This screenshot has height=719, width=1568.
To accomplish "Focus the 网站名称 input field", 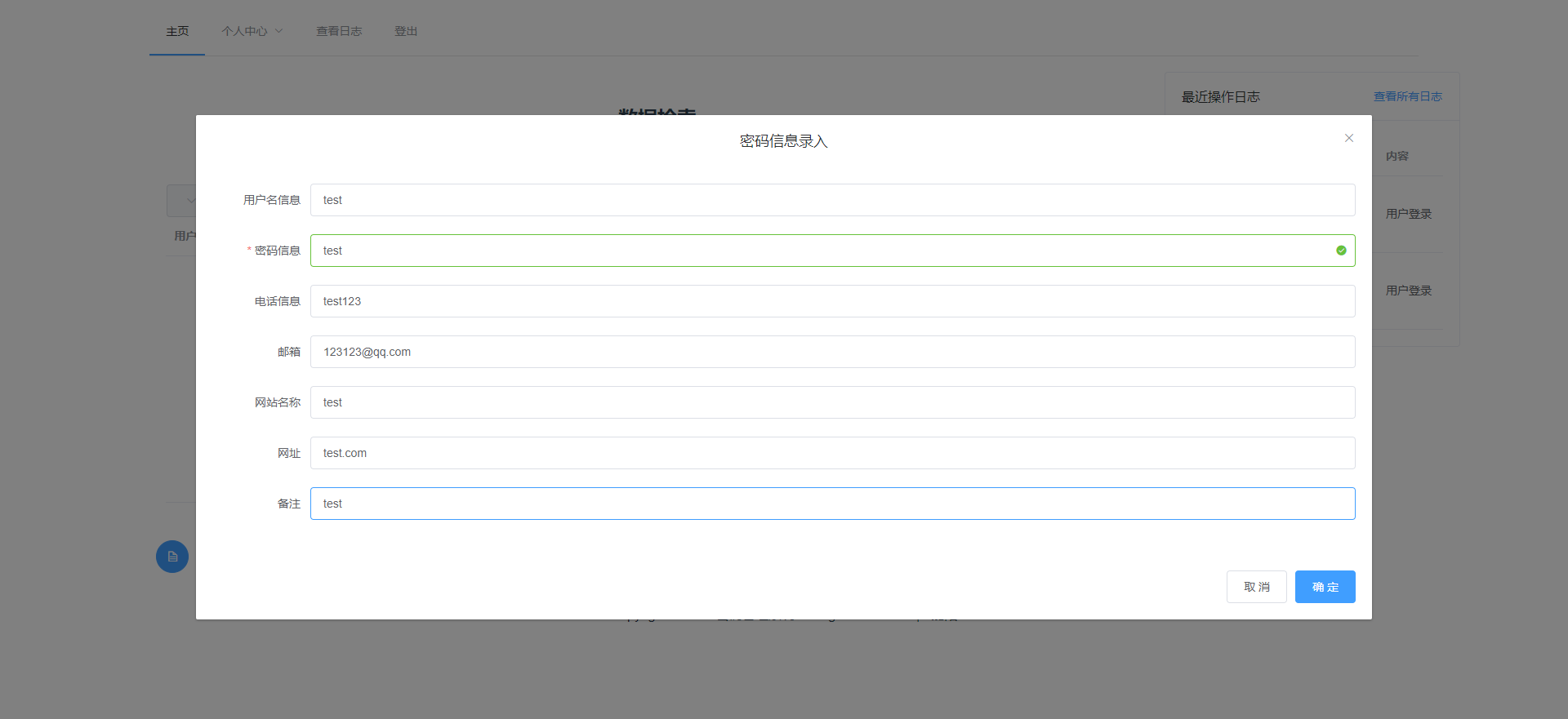I will (x=832, y=402).
